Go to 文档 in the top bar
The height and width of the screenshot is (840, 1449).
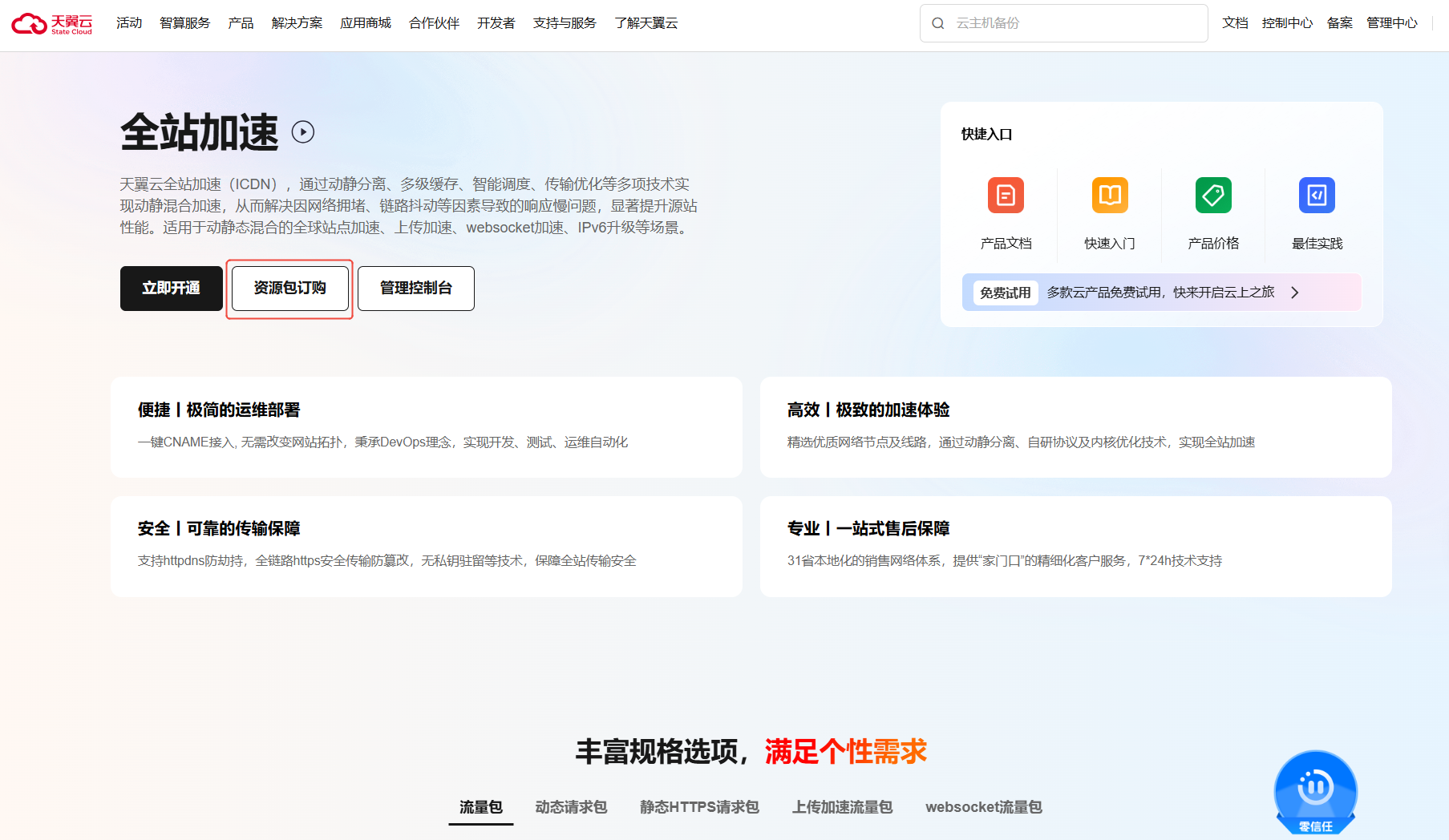[x=1235, y=23]
